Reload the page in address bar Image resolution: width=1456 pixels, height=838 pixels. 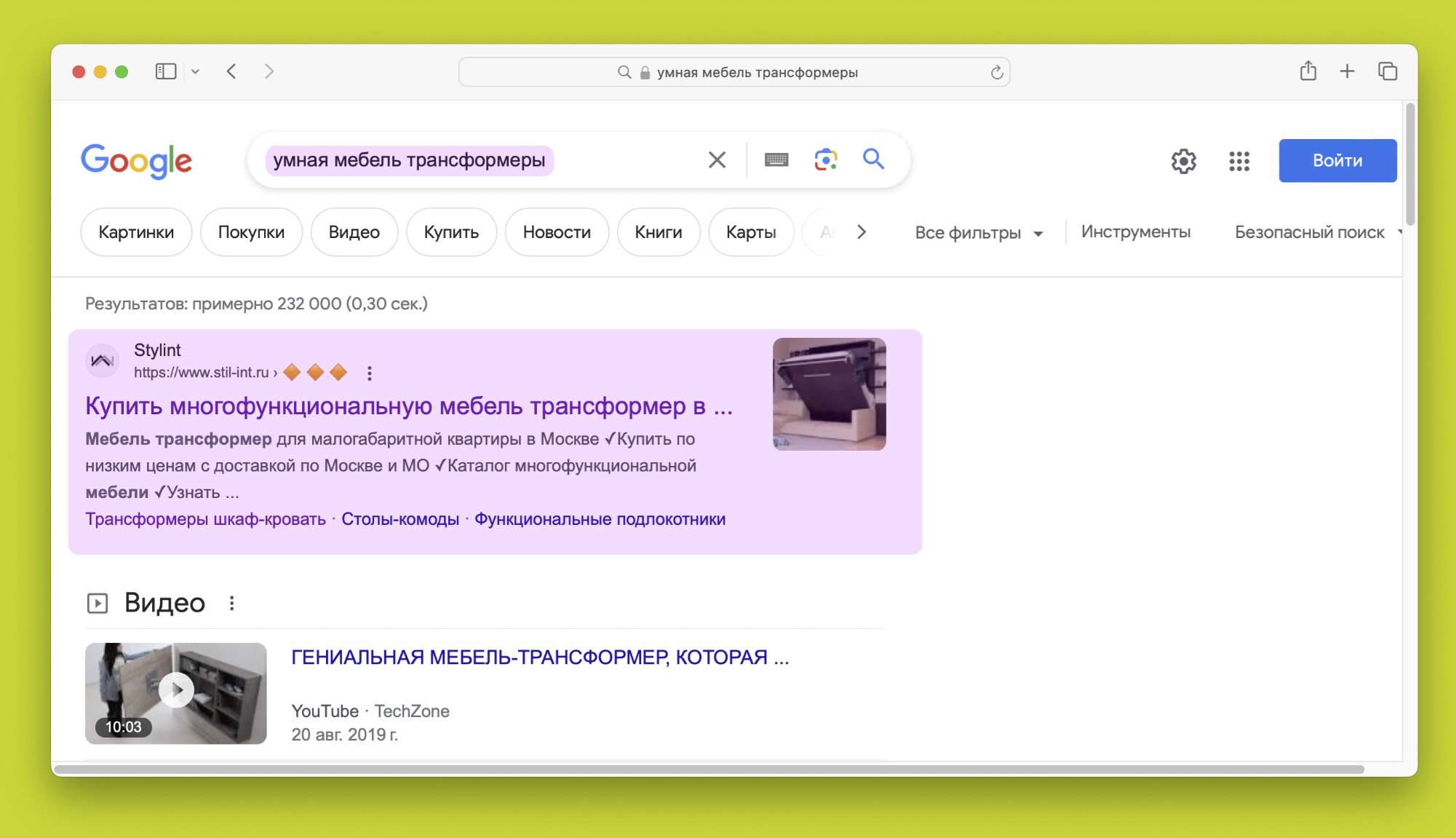(x=996, y=72)
